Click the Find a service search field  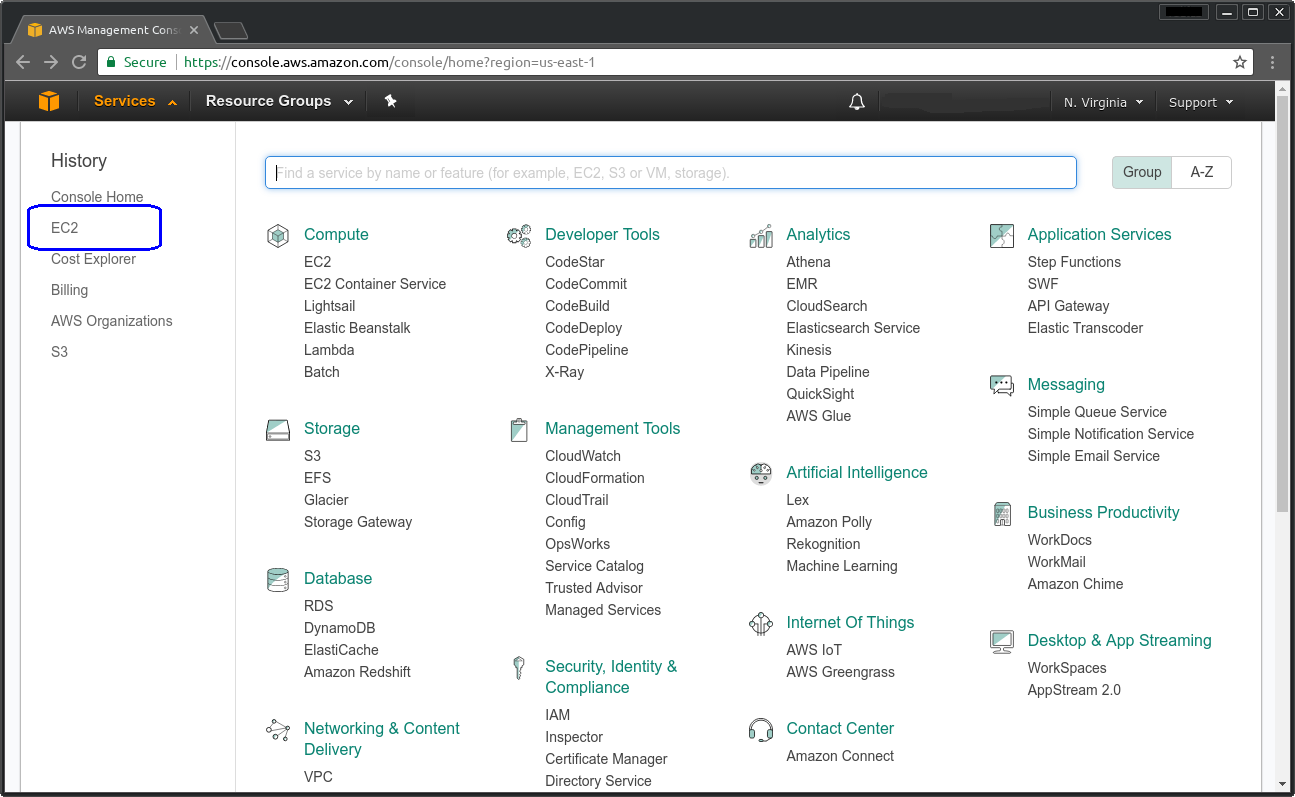(x=670, y=173)
